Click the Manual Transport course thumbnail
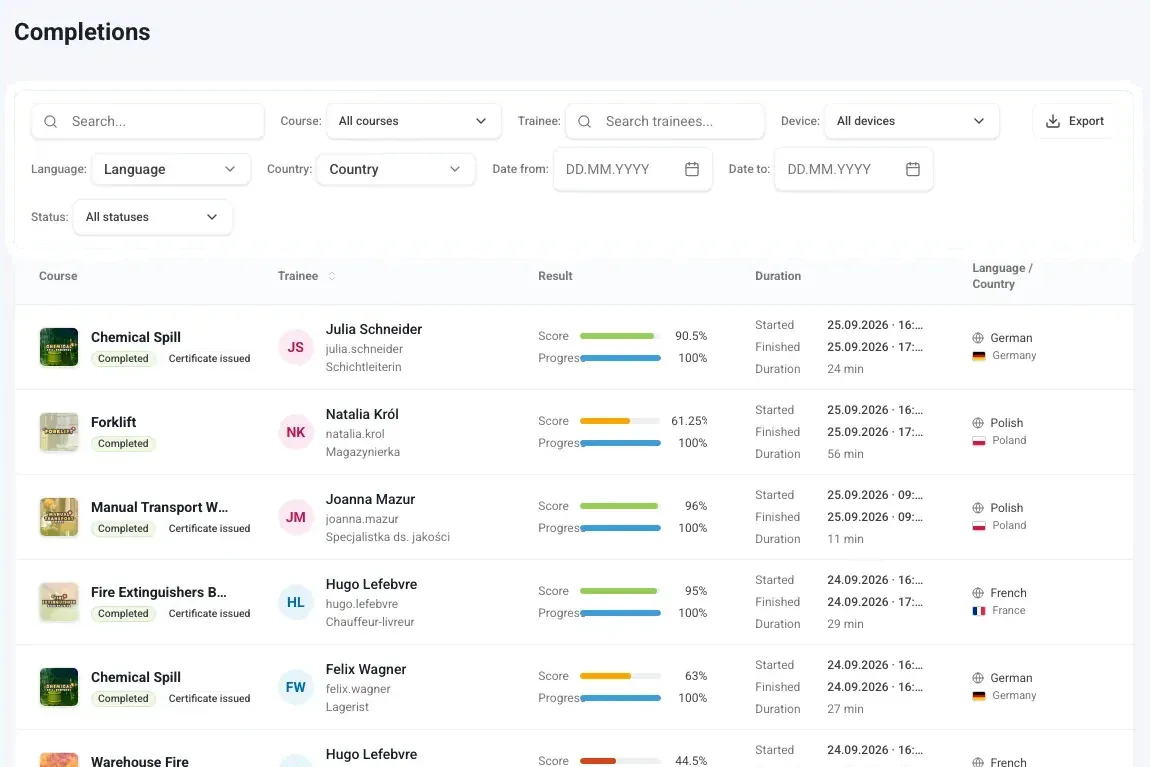Viewport: 1150px width, 767px height. pyautogui.click(x=59, y=517)
